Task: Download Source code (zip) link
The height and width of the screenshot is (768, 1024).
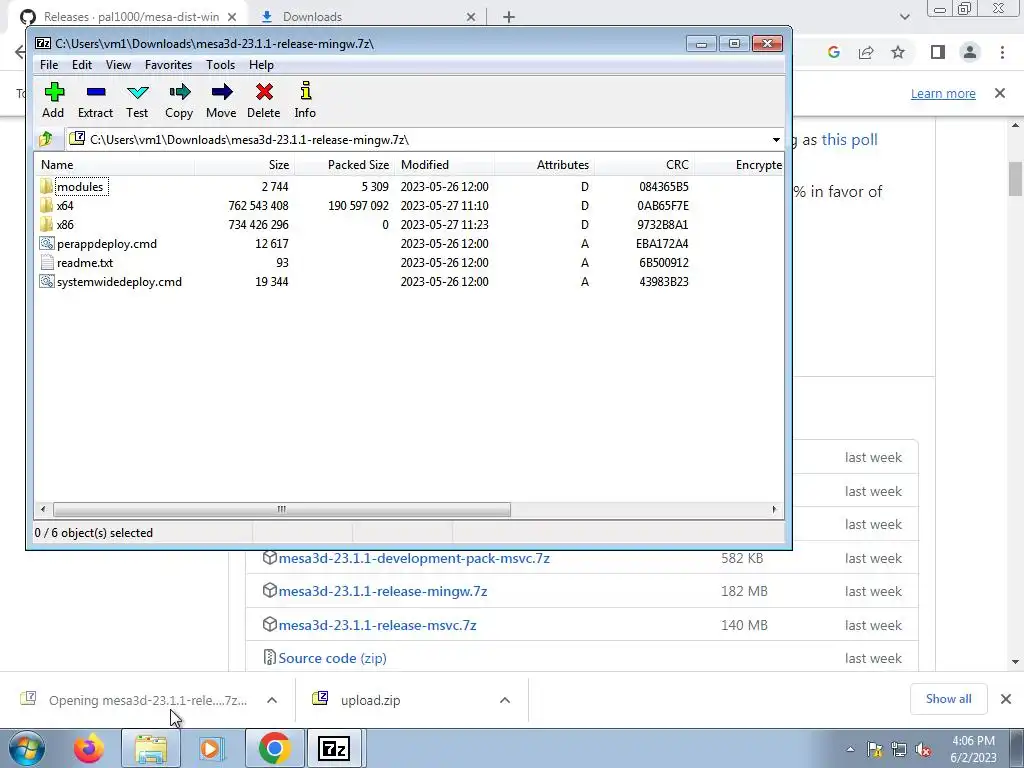Action: (x=332, y=658)
